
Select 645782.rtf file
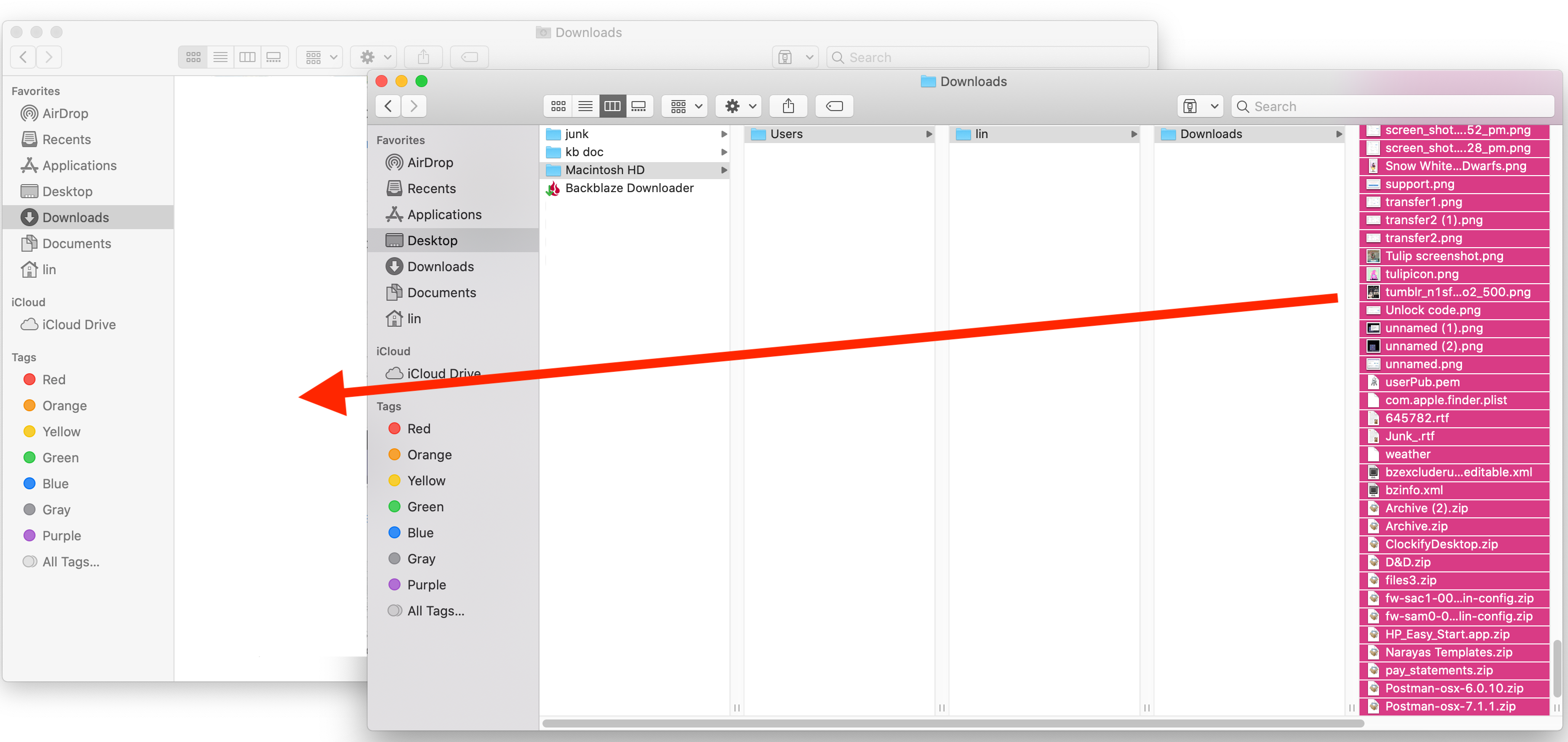click(1454, 418)
